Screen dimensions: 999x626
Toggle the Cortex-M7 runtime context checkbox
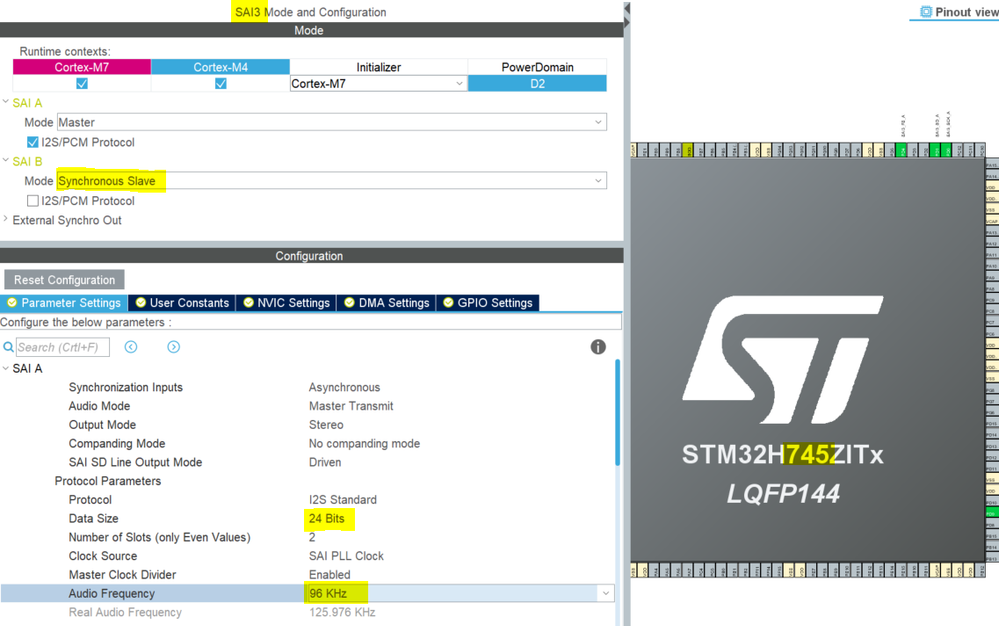point(82,83)
